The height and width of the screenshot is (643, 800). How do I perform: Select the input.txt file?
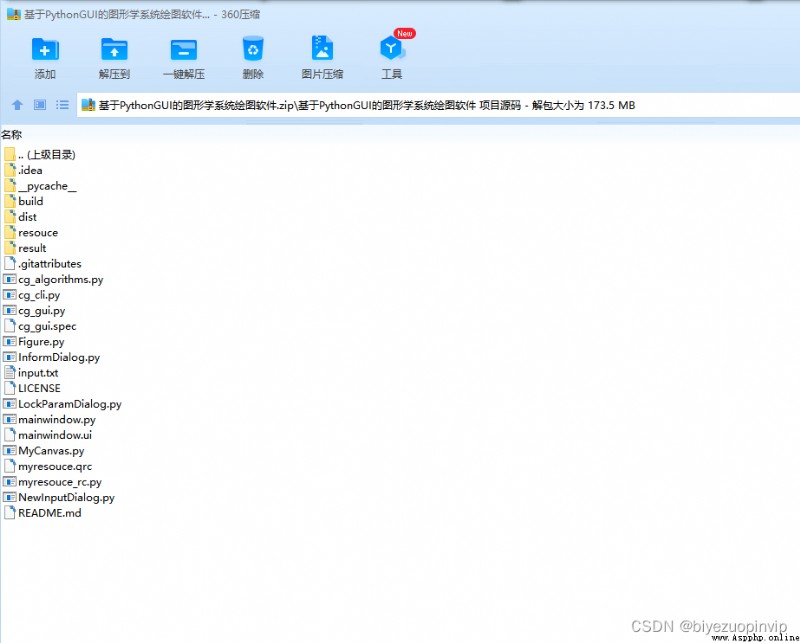31,373
